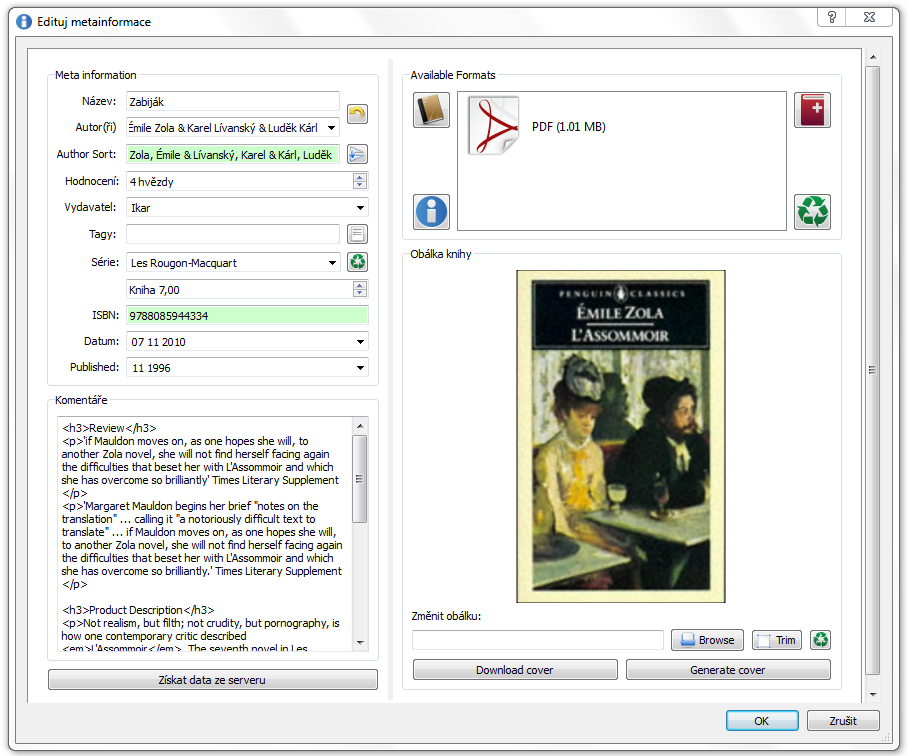Image resolution: width=908 pixels, height=756 pixels.
Task: Click the Název field containing Zabiják
Action: 233,101
